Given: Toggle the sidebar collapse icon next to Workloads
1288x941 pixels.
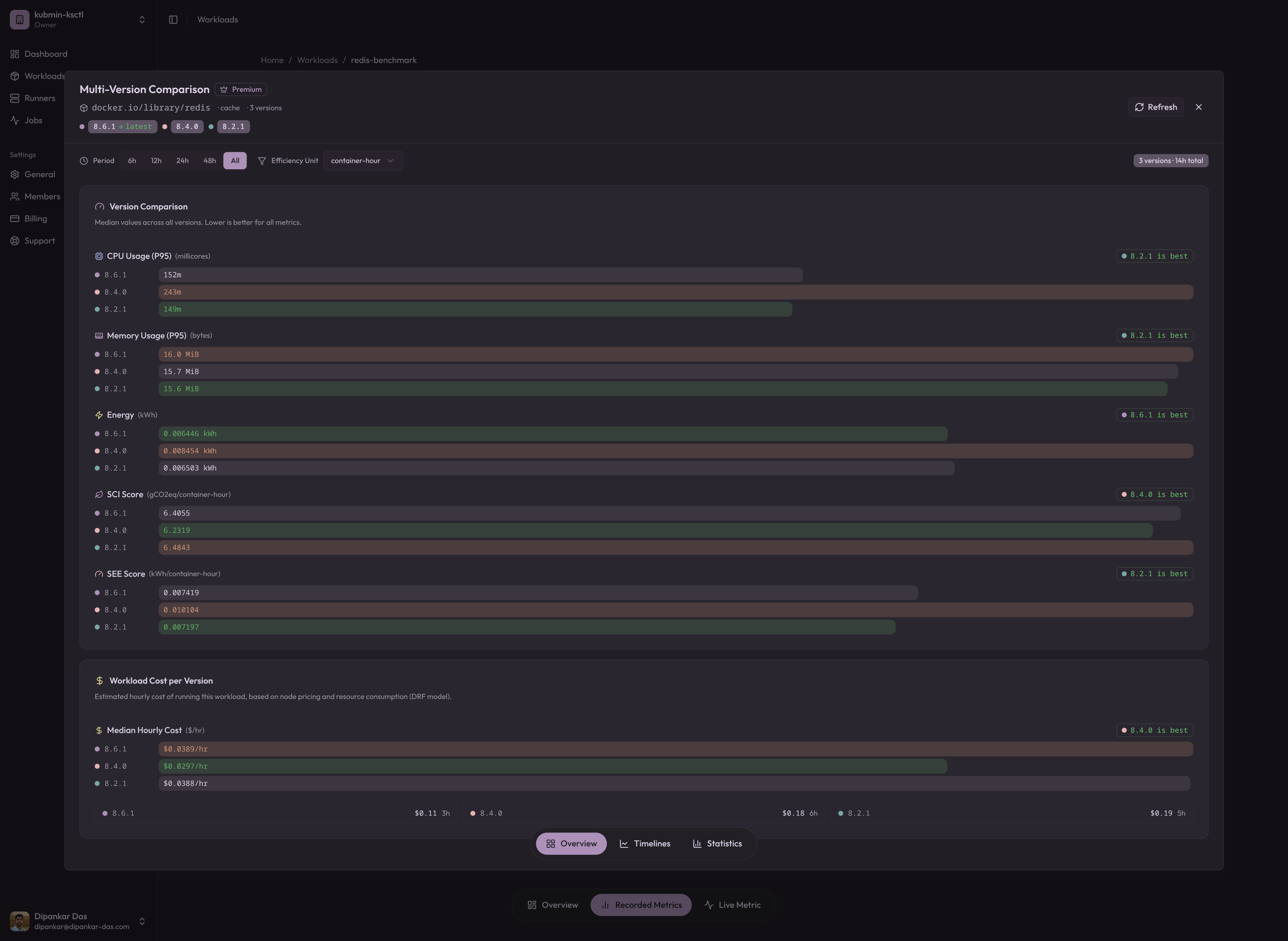Looking at the screenshot, I should [173, 19].
